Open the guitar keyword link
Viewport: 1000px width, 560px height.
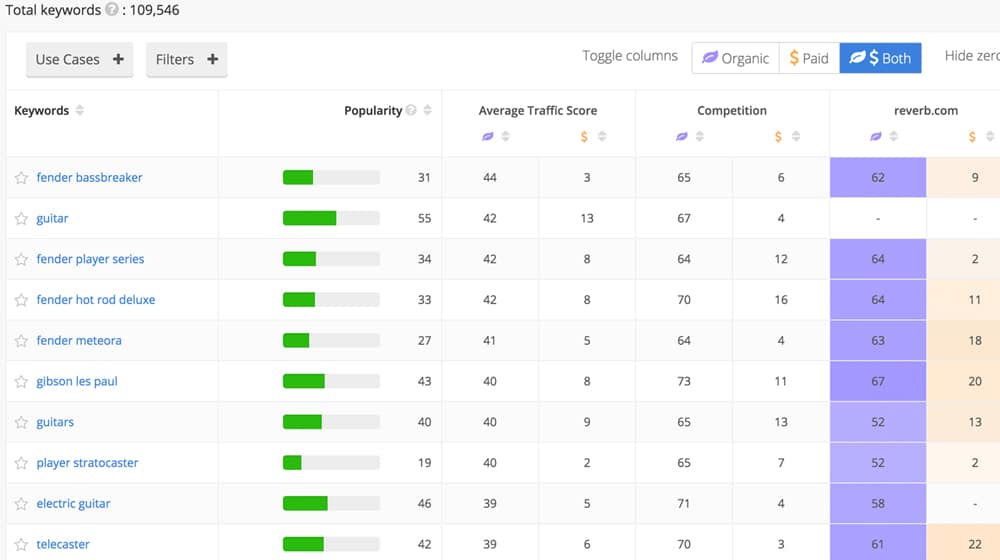coord(52,218)
